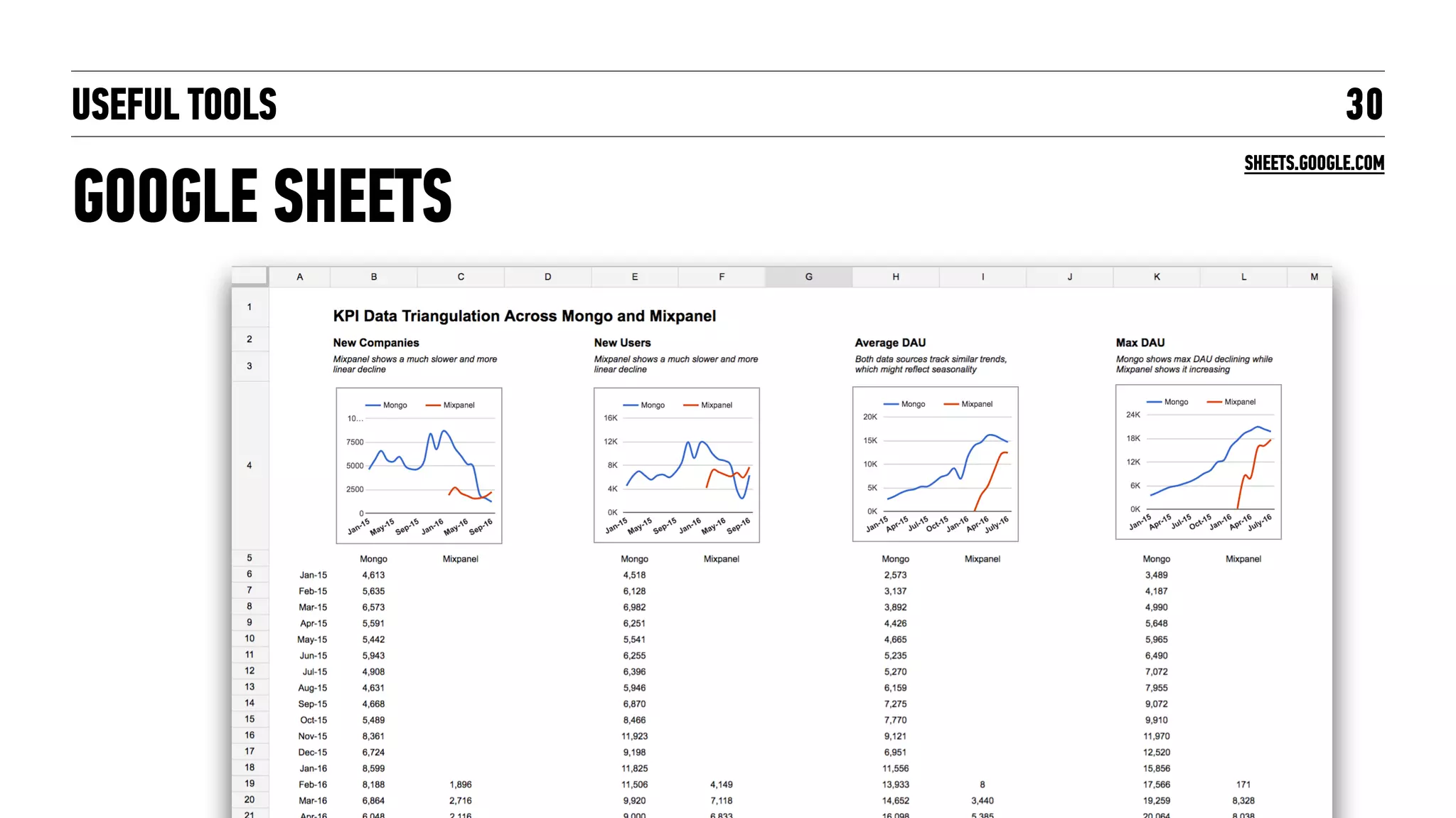Click the Average DAU line chart
Image resolution: width=1456 pixels, height=818 pixels.
point(936,464)
